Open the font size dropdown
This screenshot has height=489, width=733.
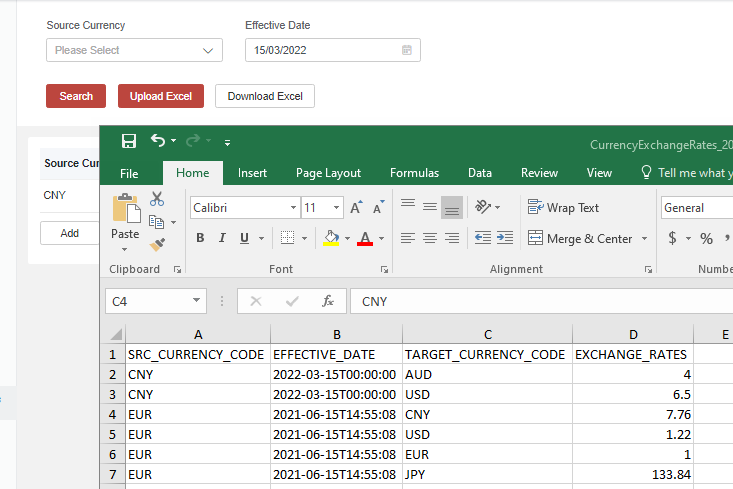pos(336,208)
